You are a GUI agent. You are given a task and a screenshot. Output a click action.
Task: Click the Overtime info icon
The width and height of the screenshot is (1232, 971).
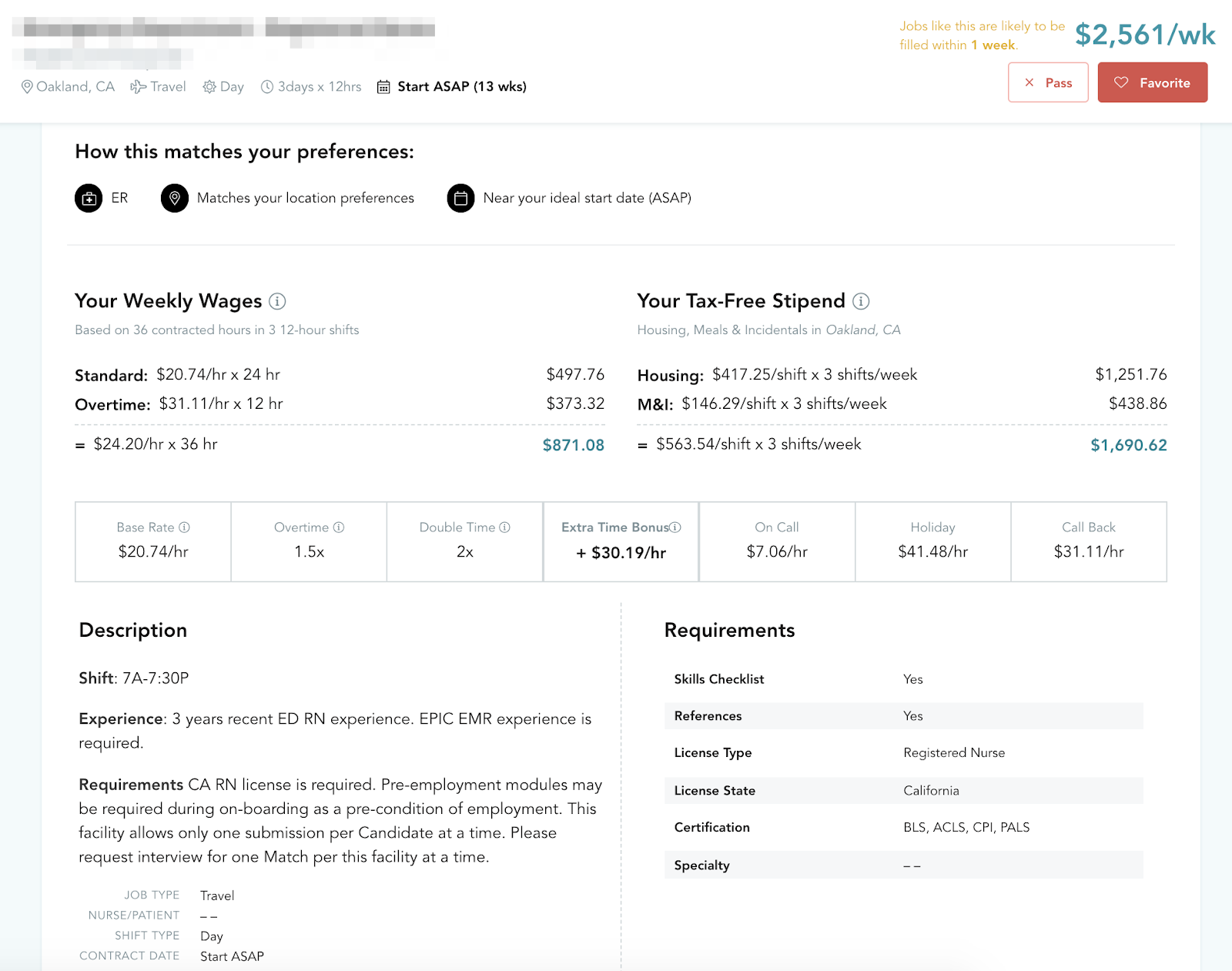tap(339, 527)
